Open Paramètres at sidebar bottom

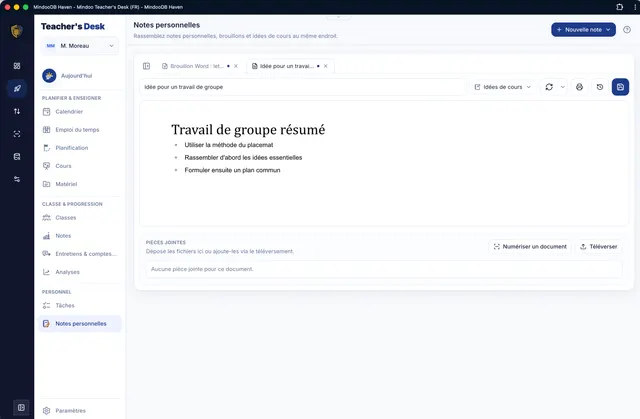(x=80, y=410)
